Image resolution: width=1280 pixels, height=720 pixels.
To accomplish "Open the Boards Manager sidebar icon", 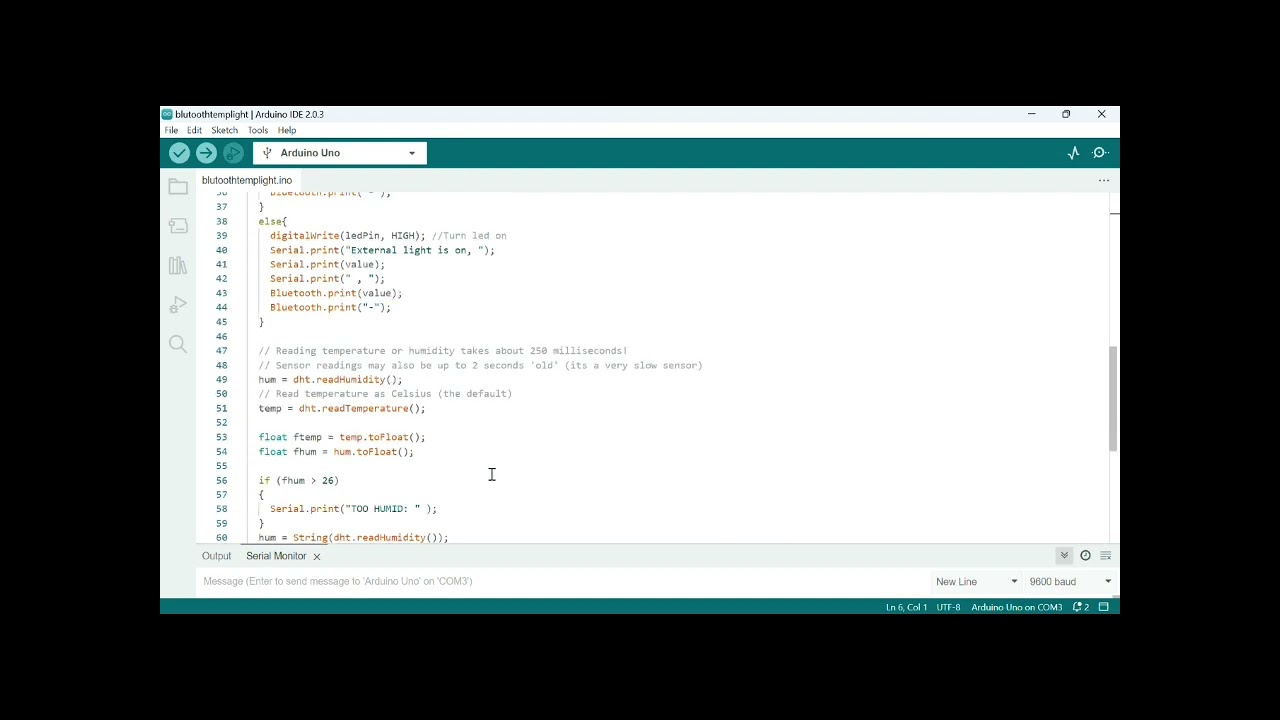I will [178, 226].
